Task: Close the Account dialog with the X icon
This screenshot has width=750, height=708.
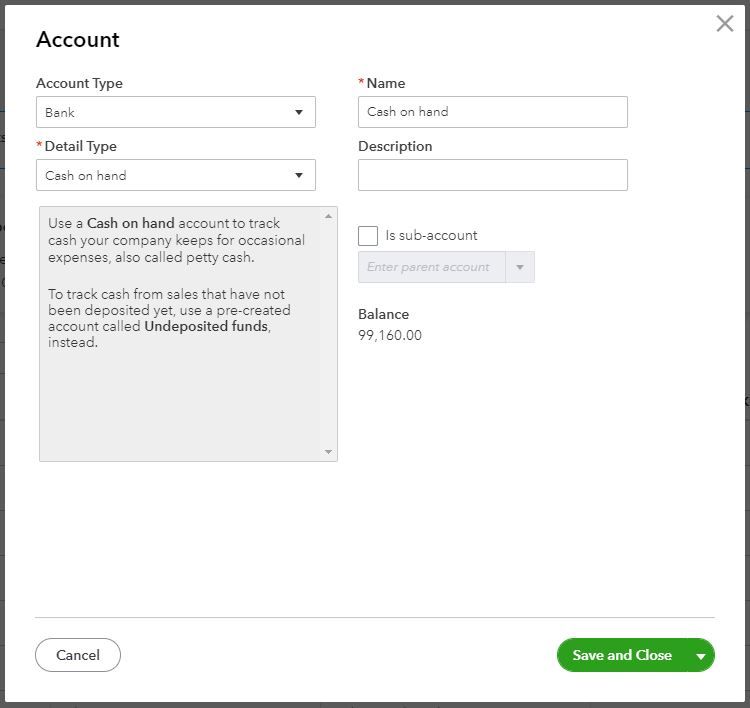Action: (x=725, y=23)
